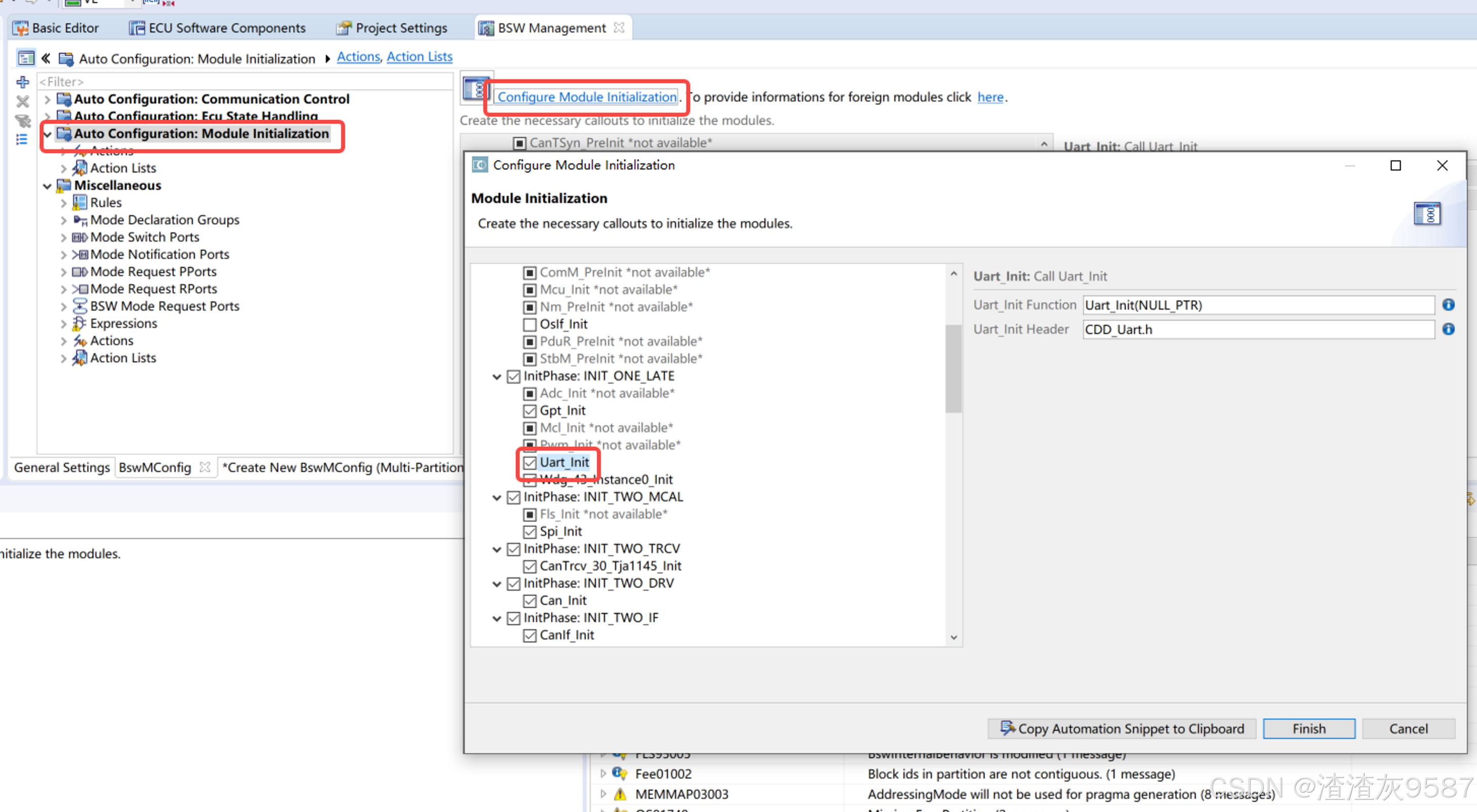This screenshot has width=1477, height=812.
Task: Click the overview icon left of breadcrumb
Action: (x=26, y=58)
